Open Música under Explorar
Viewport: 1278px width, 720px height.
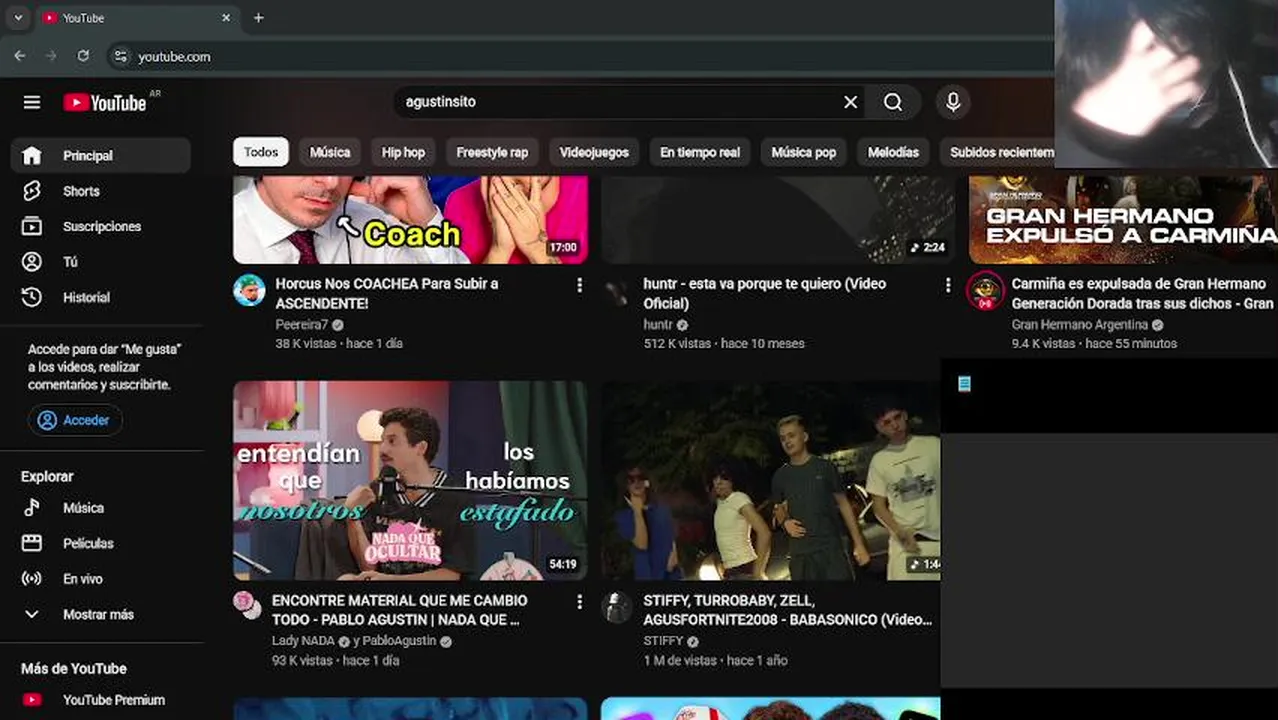click(100, 508)
